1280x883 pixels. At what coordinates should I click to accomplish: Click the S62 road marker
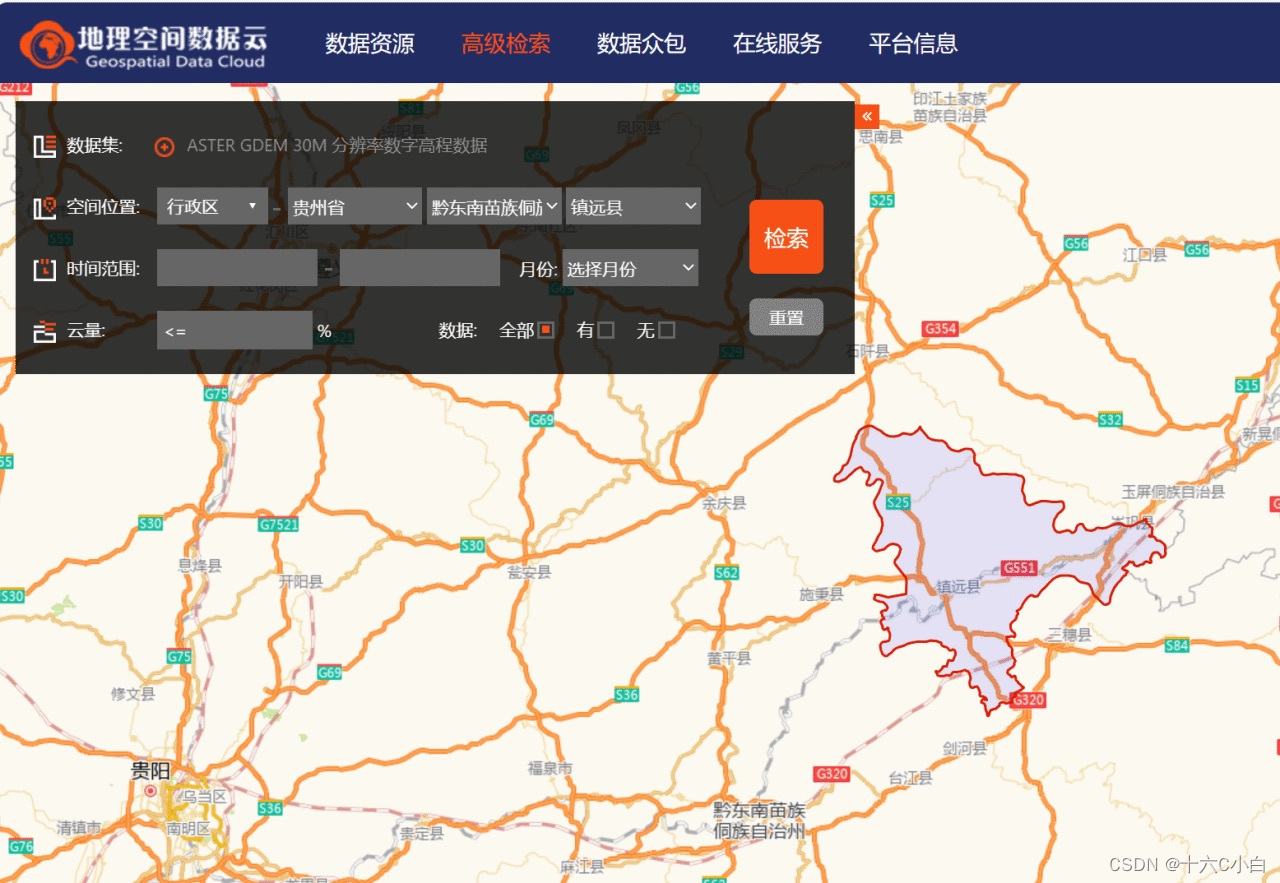(x=726, y=573)
